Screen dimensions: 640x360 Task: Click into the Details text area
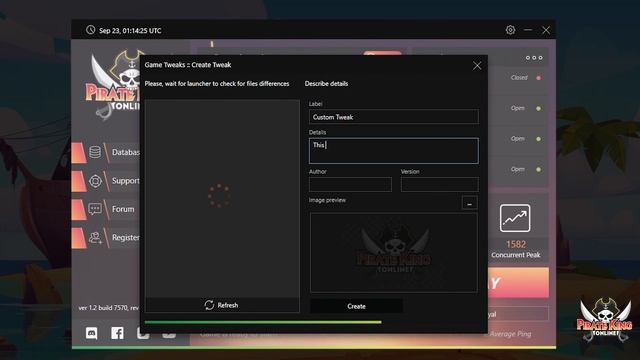394,151
